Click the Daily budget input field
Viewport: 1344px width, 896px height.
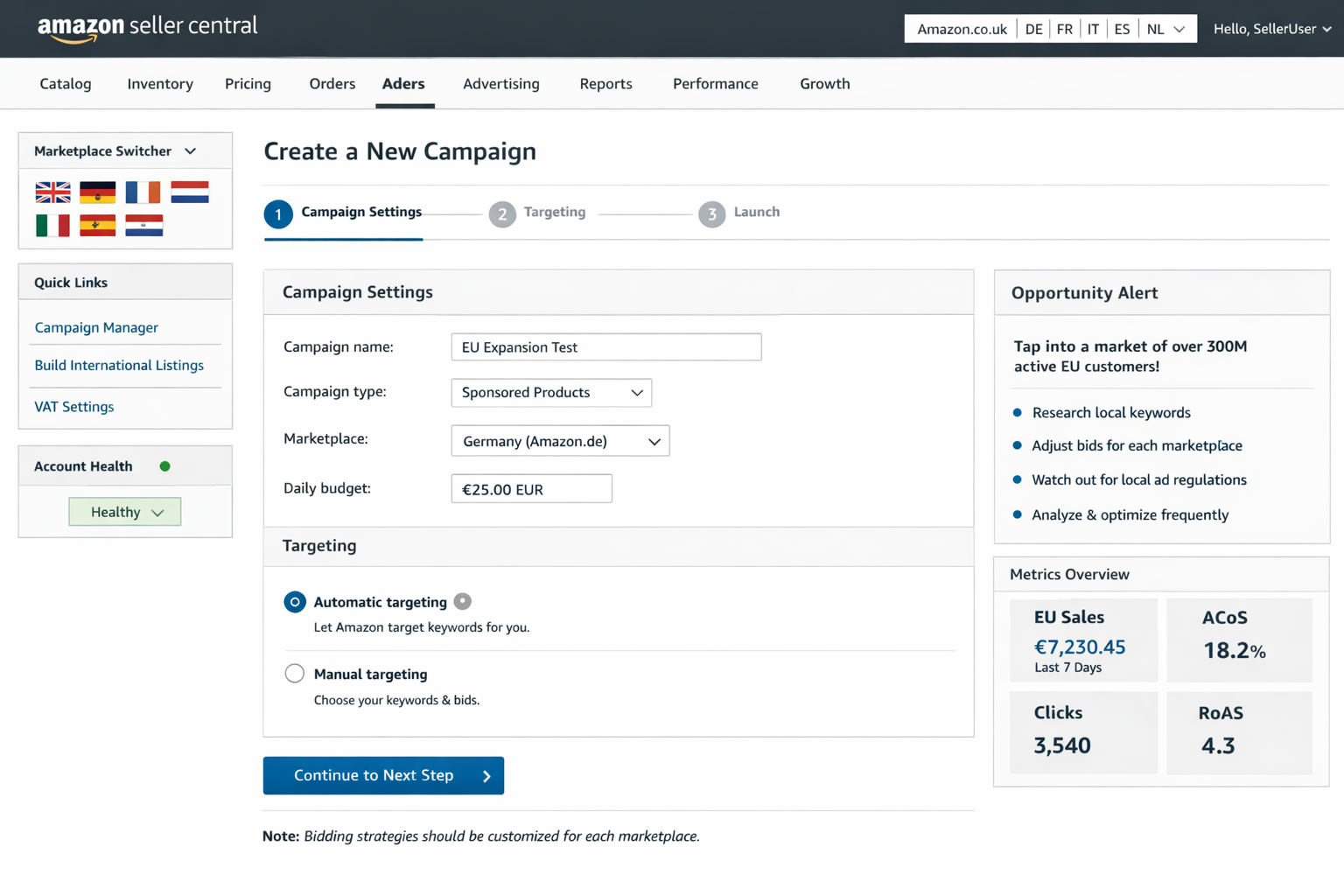click(531, 489)
